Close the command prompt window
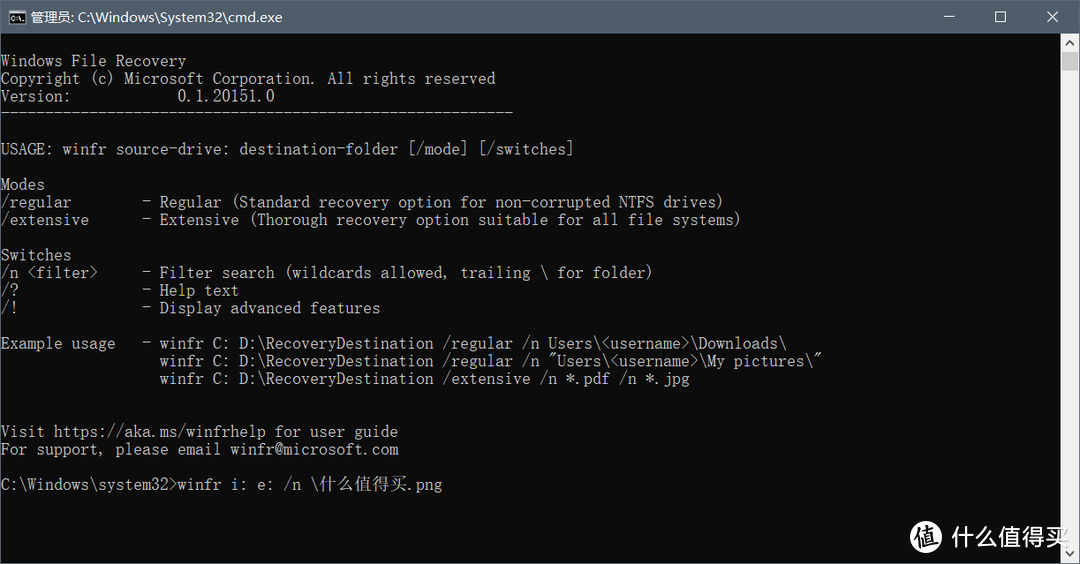The height and width of the screenshot is (564, 1080). (1052, 17)
